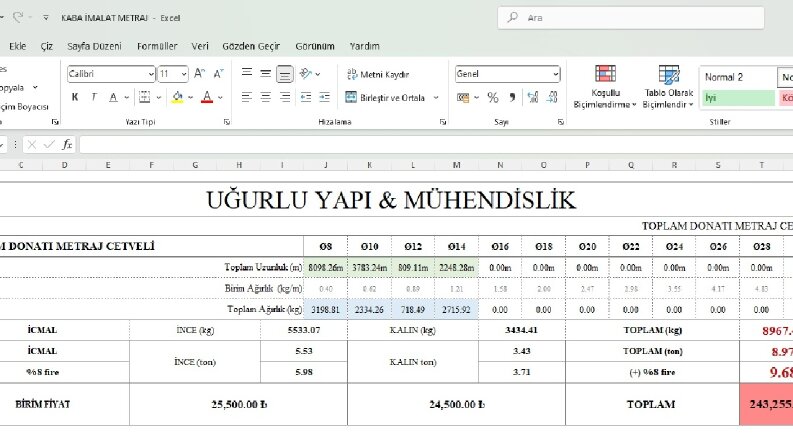
Task: Align text left
Action: coord(246,97)
